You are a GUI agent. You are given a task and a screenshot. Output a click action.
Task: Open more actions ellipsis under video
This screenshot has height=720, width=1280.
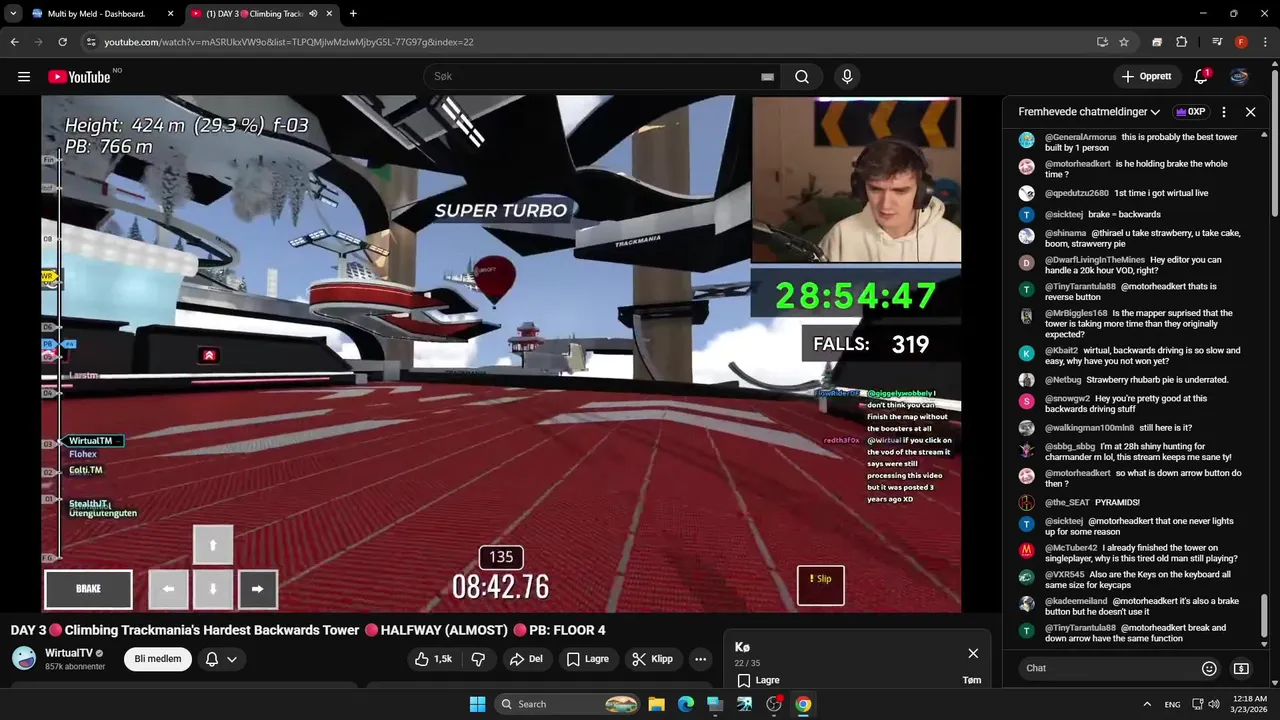pos(701,659)
